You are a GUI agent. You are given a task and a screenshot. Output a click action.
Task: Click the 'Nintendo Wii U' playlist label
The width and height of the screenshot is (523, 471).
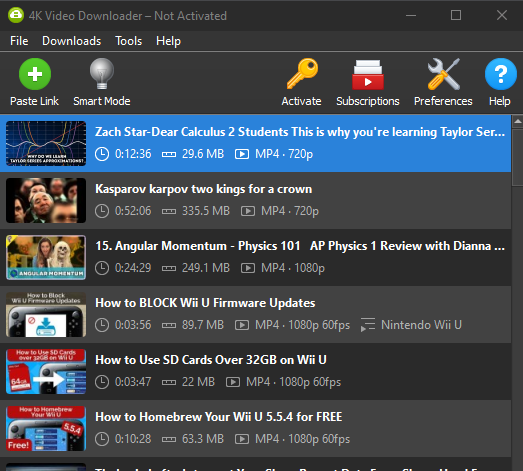tap(421, 325)
